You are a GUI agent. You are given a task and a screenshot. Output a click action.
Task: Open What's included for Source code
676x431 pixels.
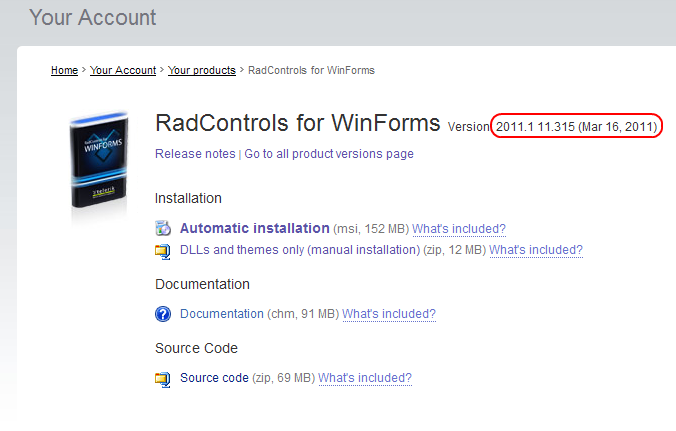point(365,378)
